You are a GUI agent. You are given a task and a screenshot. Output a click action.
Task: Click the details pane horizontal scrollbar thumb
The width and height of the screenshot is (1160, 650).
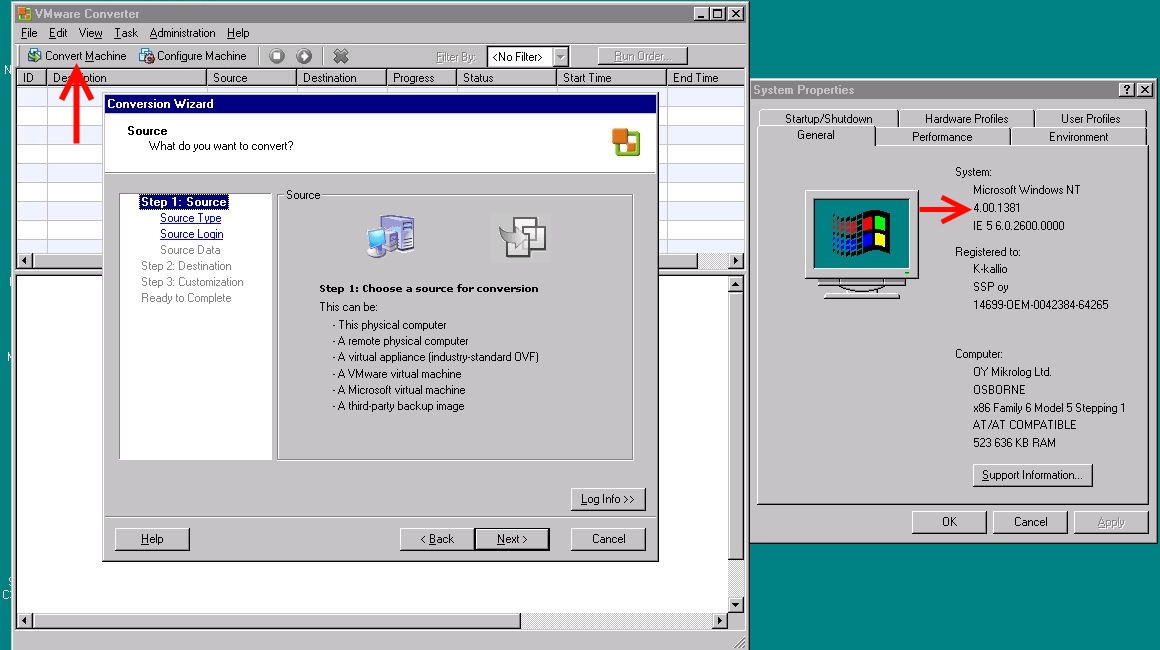click(277, 620)
